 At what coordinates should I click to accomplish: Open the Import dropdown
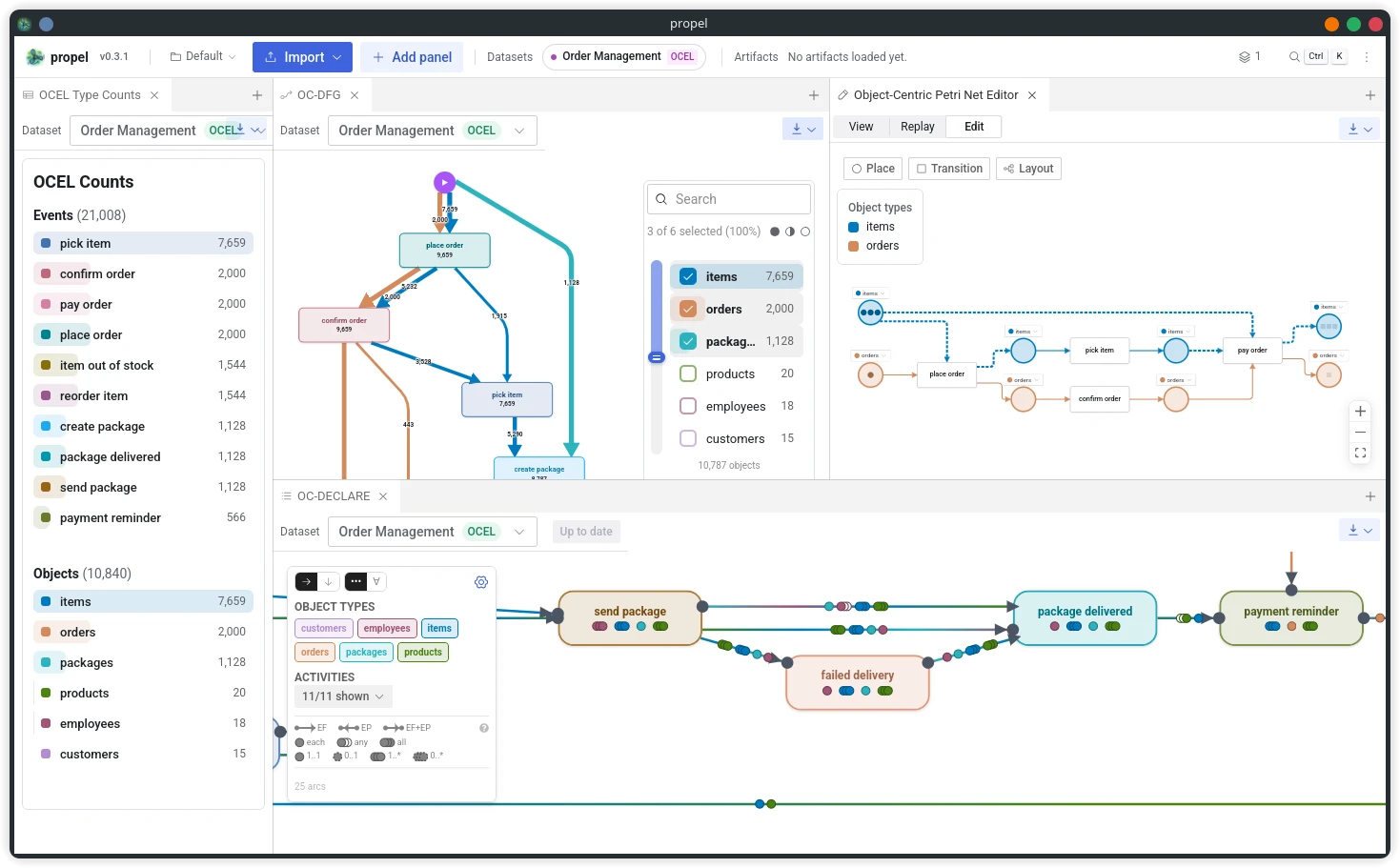coord(302,57)
